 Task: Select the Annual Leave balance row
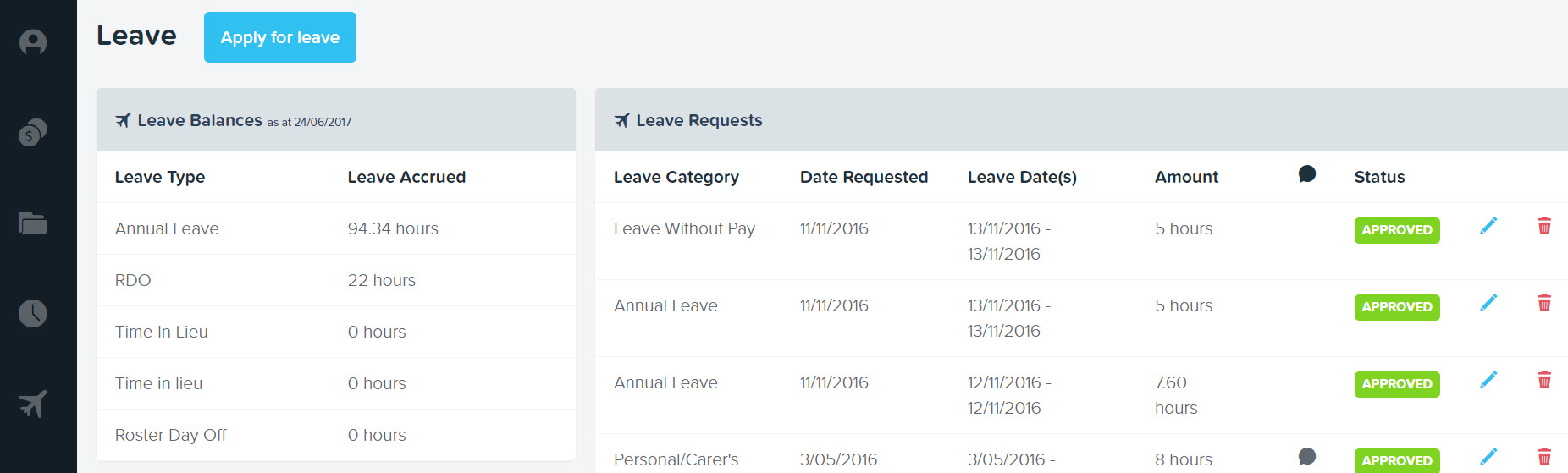[336, 228]
